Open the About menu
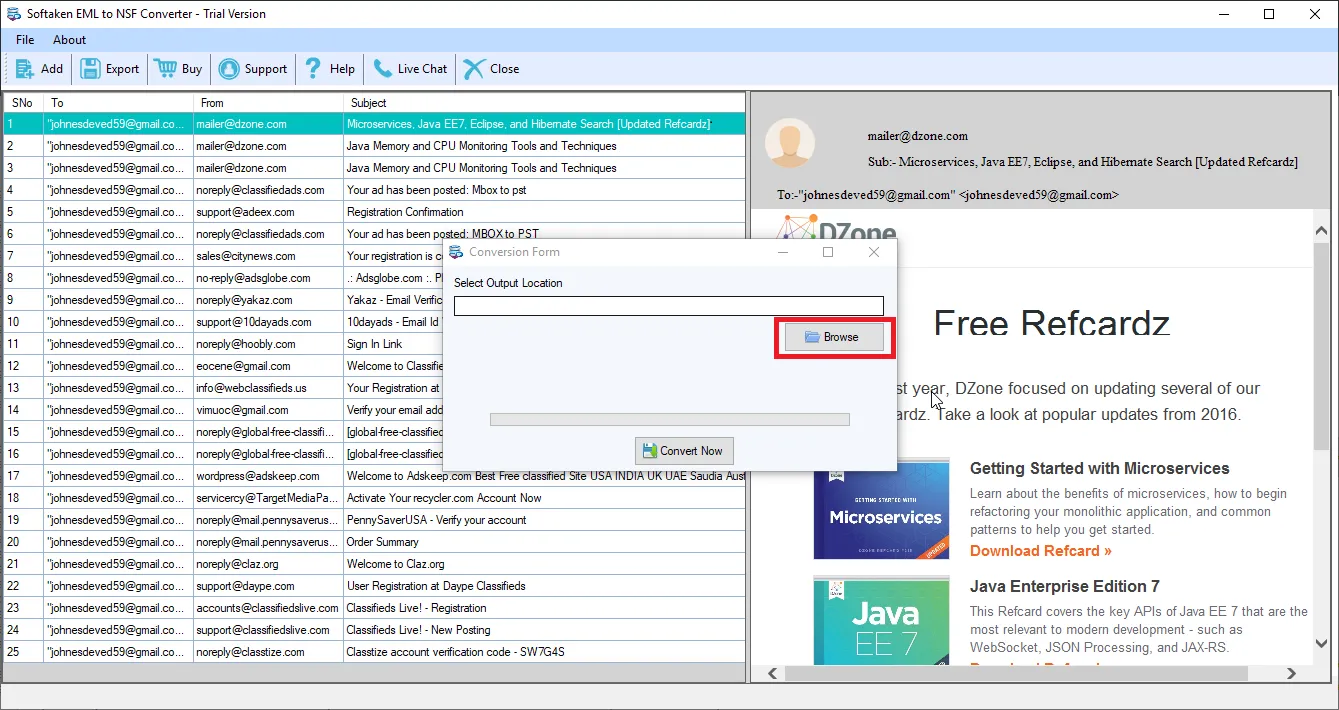The height and width of the screenshot is (710, 1339). 70,40
